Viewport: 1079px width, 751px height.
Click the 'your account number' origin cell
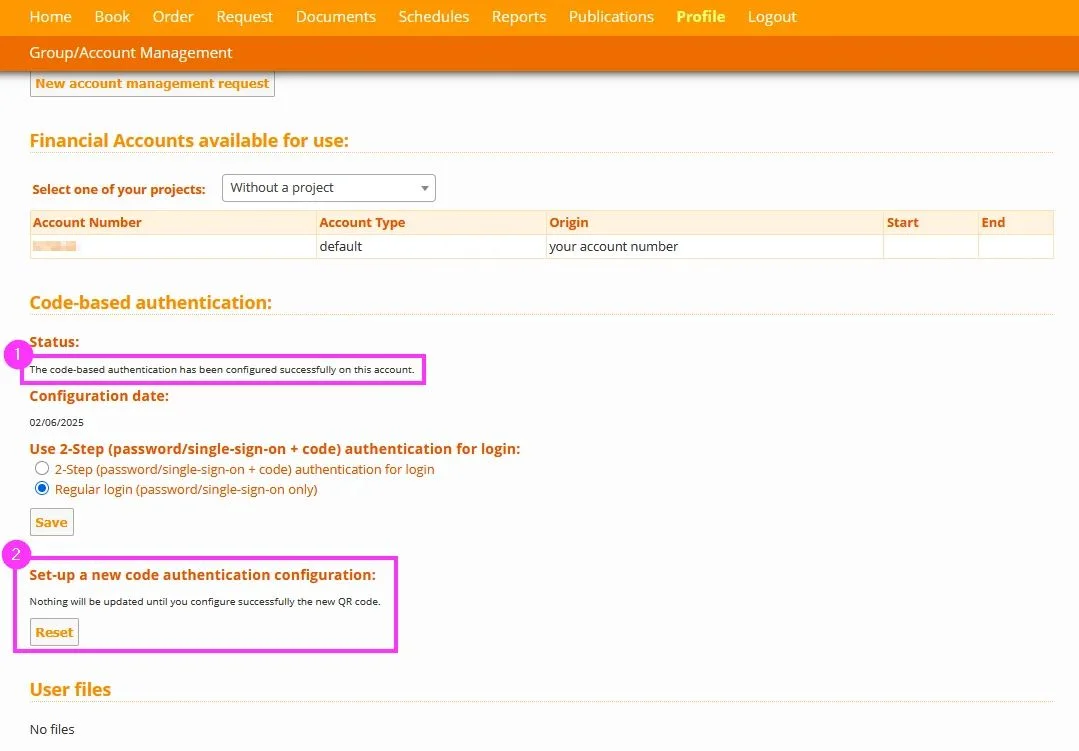(x=714, y=246)
